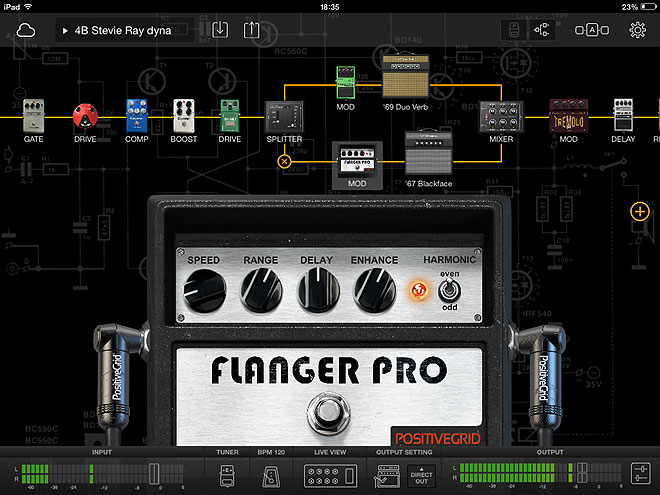The height and width of the screenshot is (495, 660).
Task: Open the output mixer faders icon
Action: pyautogui.click(x=641, y=473)
